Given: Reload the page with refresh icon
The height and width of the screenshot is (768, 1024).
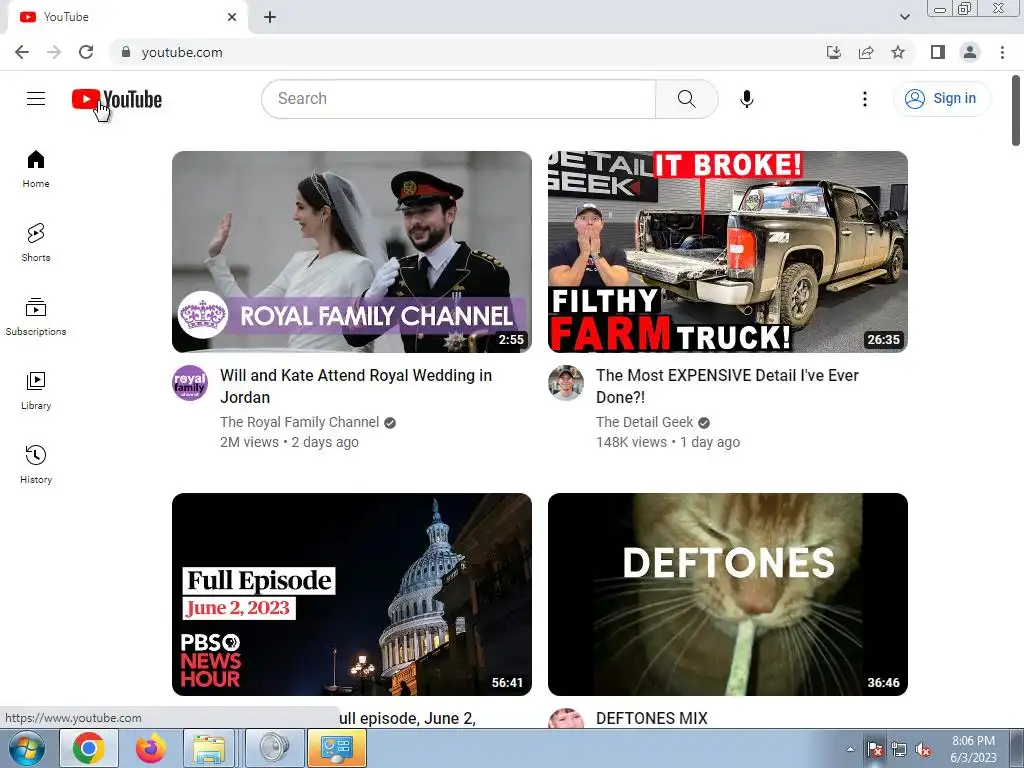Looking at the screenshot, I should 86,52.
